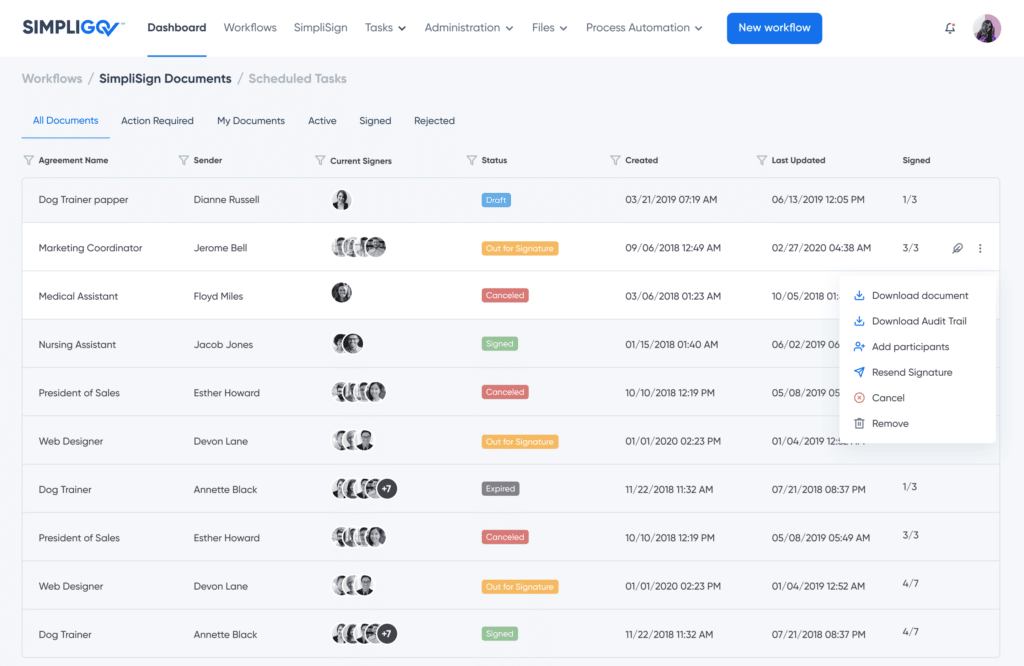Click the +7 signers badge for Dog Trainer
Screen dimensions: 1024x666
tap(387, 489)
